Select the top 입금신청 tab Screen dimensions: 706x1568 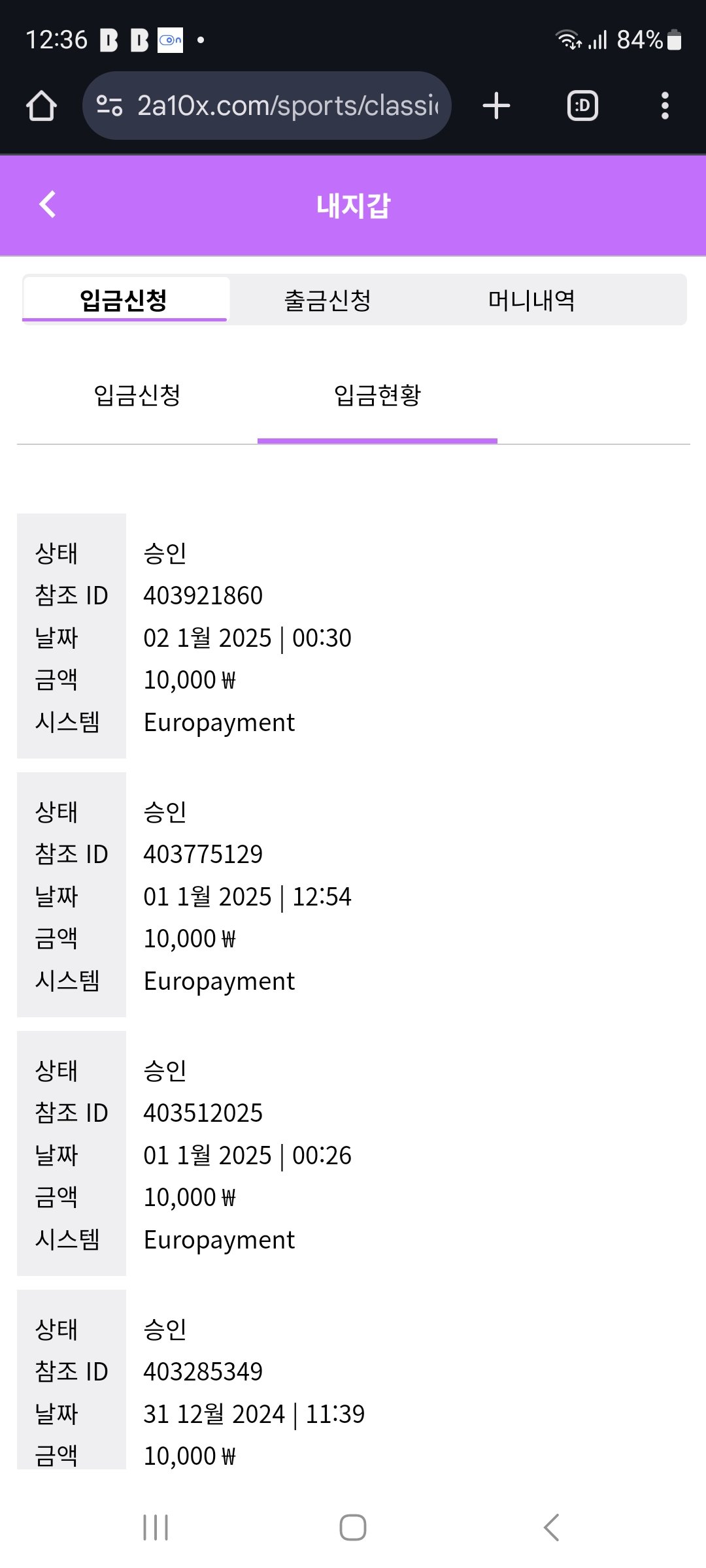coord(124,301)
